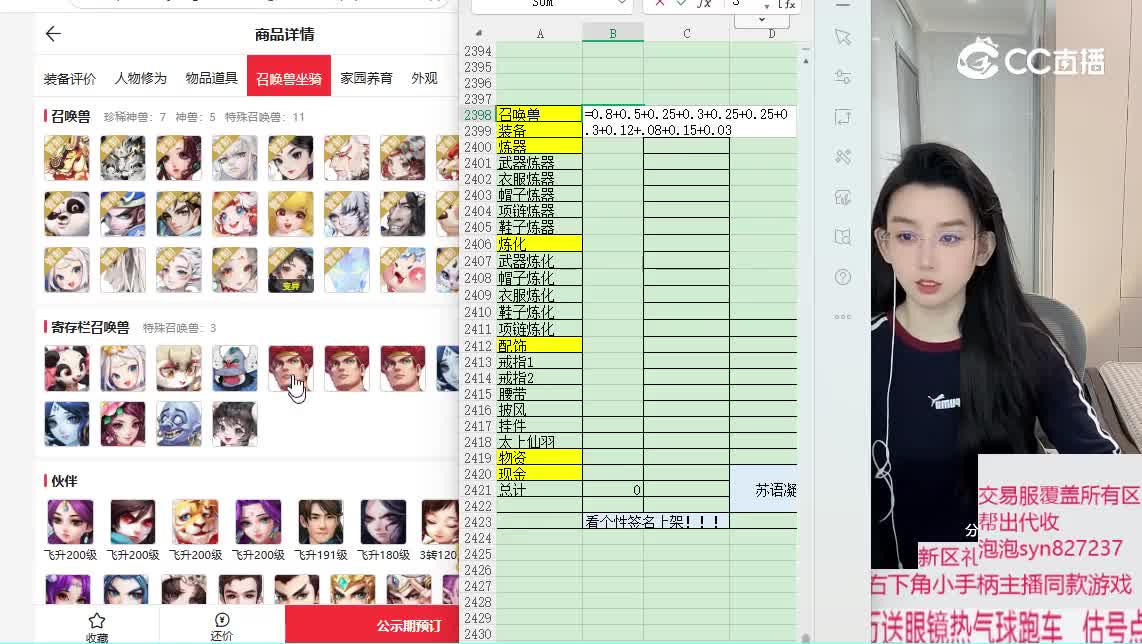The height and width of the screenshot is (644, 1142).
Task: Select row 2394 header
Action: click(x=478, y=51)
